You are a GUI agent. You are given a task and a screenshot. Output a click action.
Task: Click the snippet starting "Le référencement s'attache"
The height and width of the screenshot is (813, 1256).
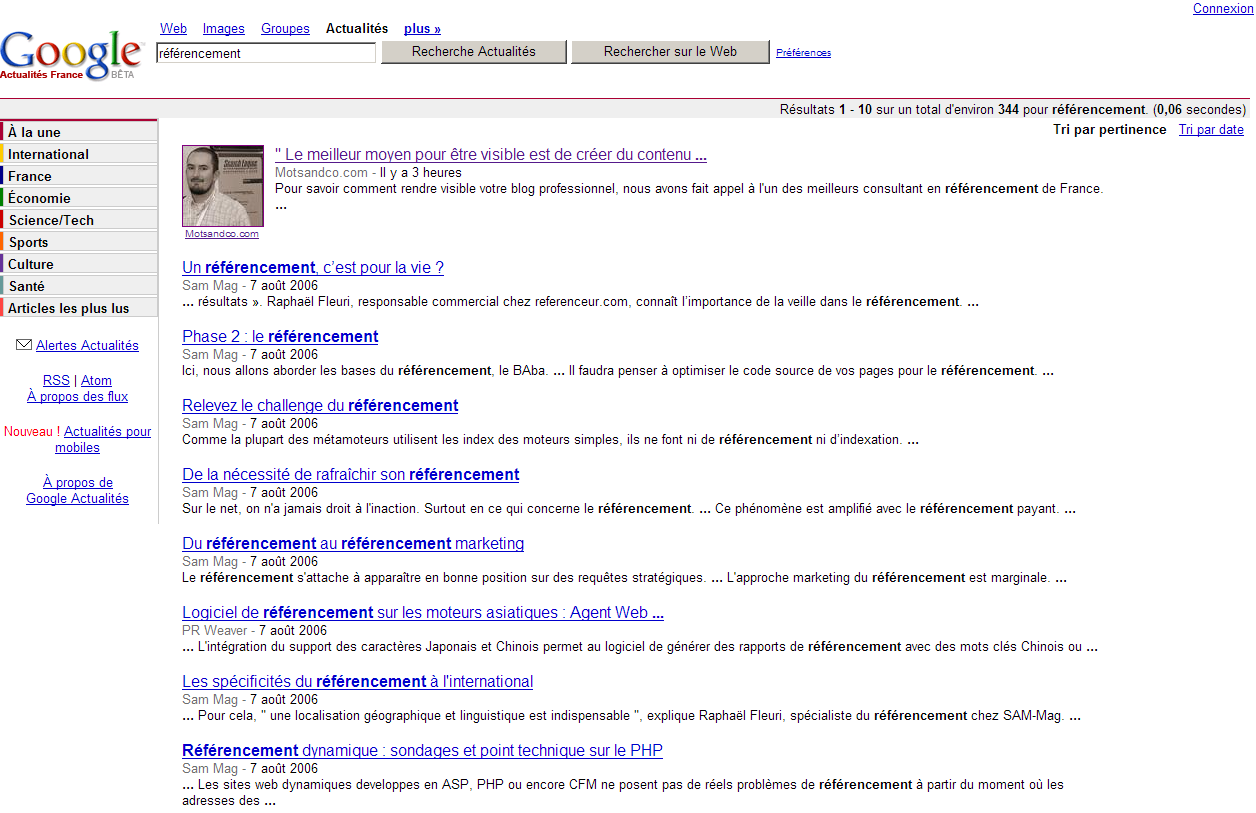[625, 578]
